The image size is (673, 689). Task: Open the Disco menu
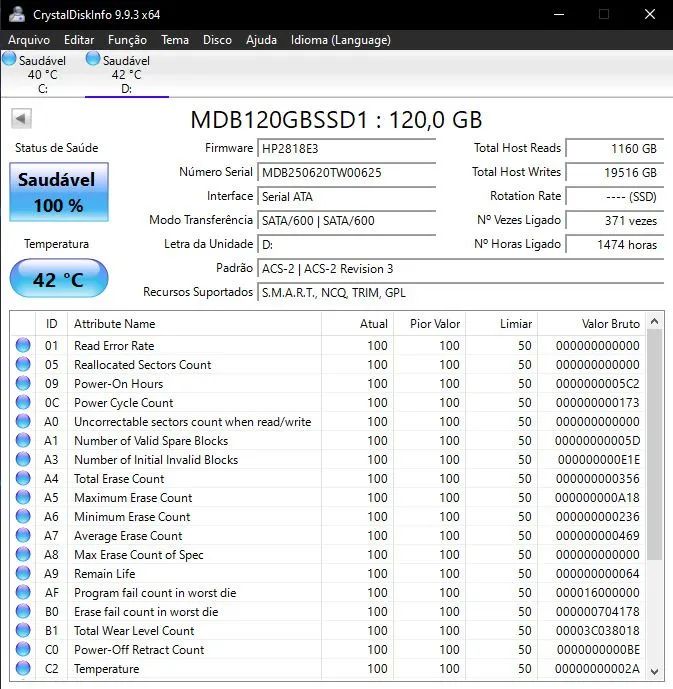pos(217,40)
